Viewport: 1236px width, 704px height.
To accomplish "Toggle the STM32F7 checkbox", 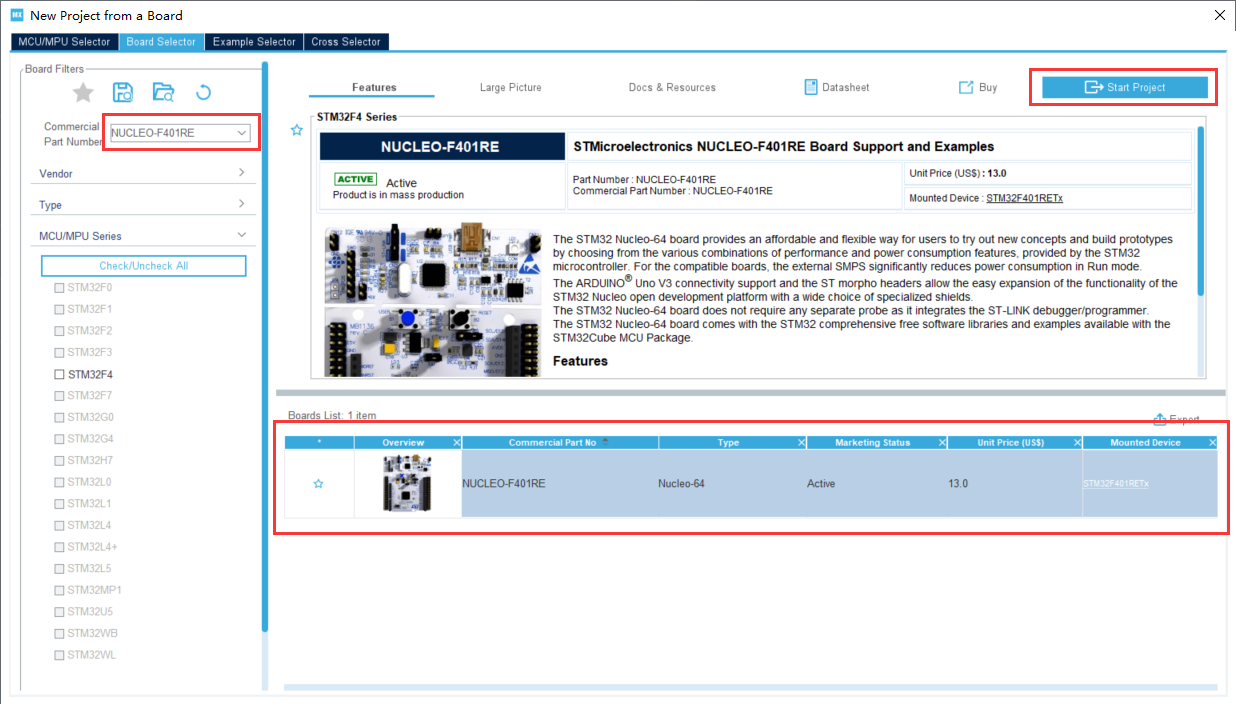I will 59,395.
